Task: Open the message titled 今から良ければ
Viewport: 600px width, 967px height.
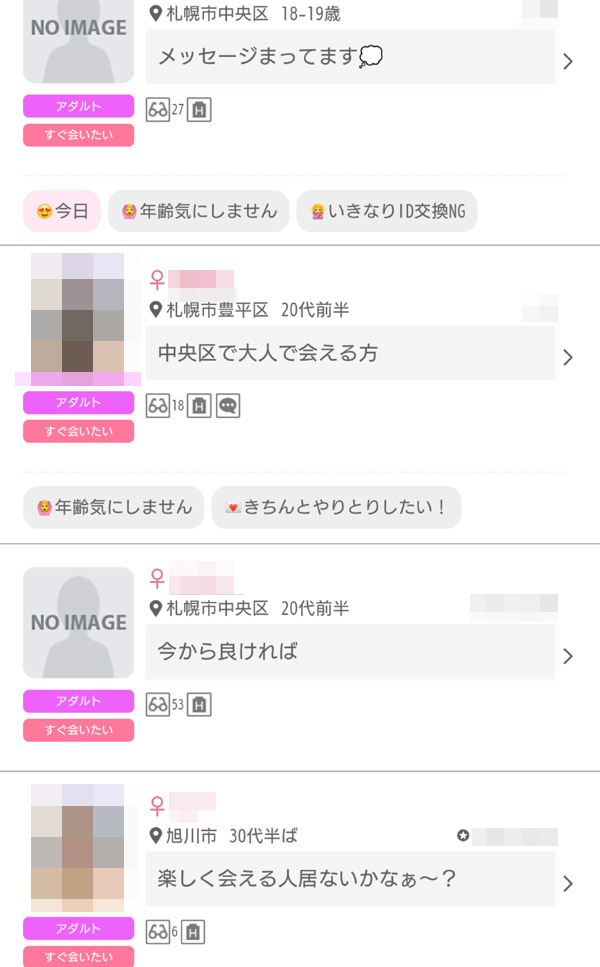Action: tap(350, 652)
